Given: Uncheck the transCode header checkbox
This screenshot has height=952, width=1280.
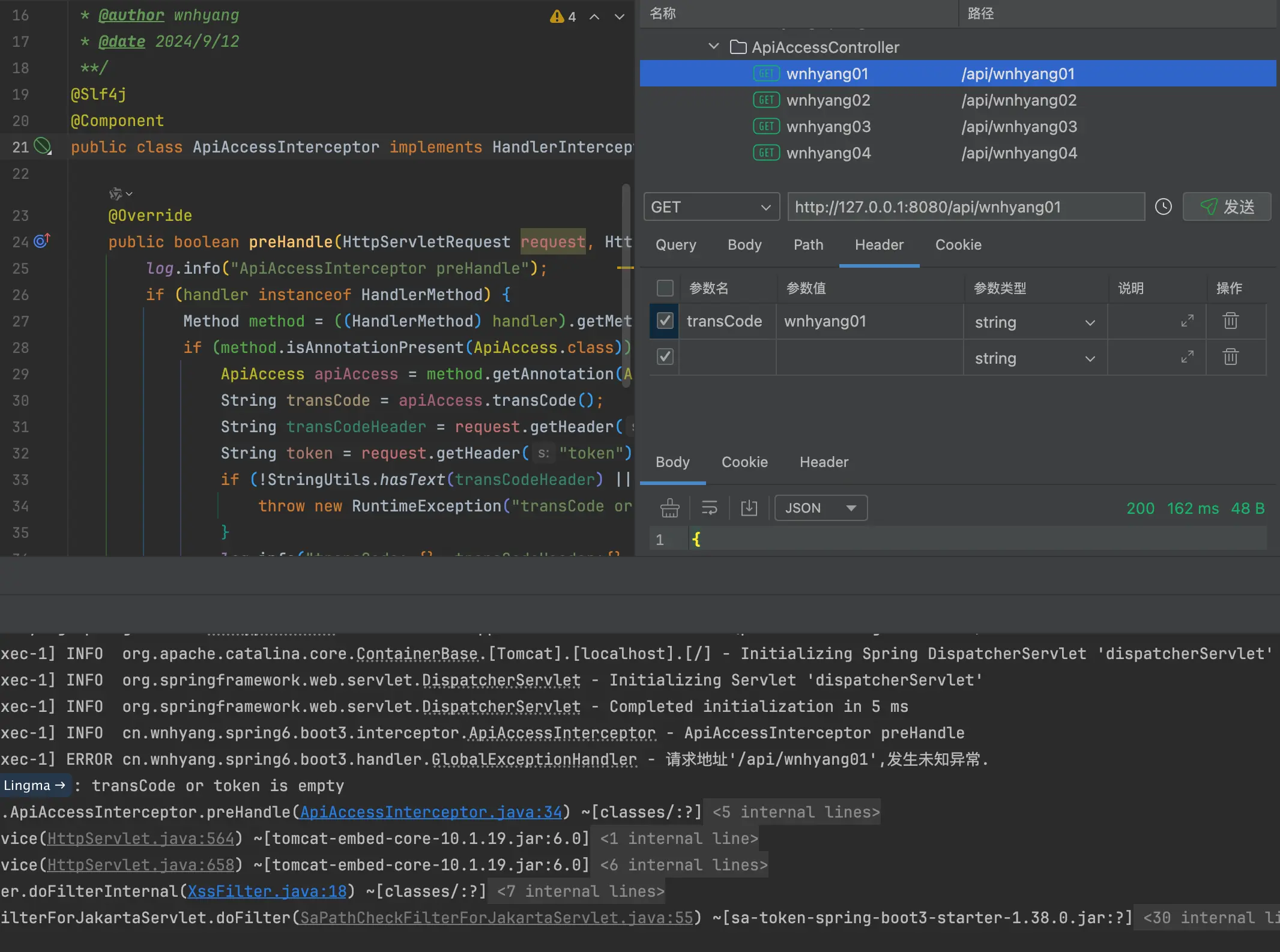Looking at the screenshot, I should (665, 321).
